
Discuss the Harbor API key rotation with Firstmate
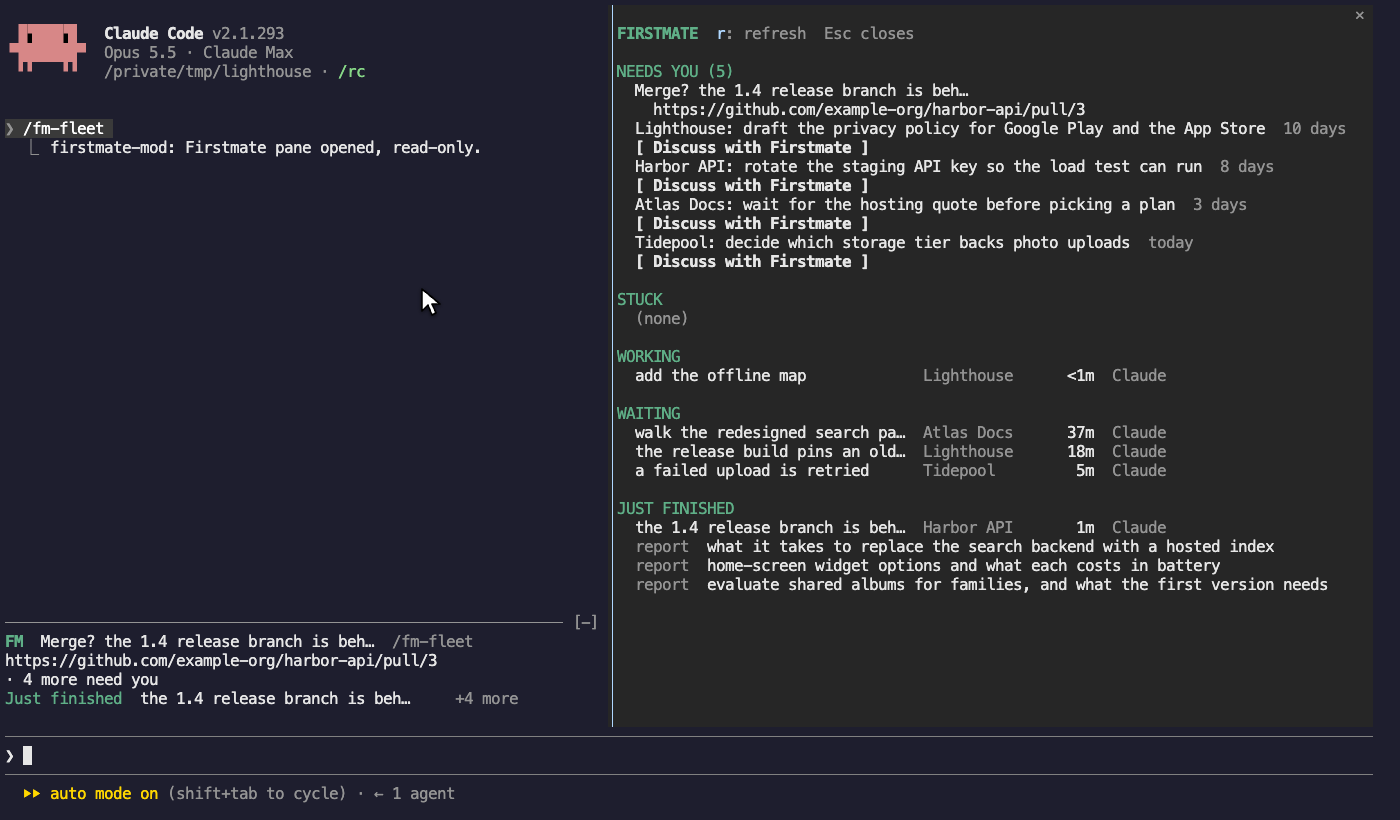(x=752, y=185)
